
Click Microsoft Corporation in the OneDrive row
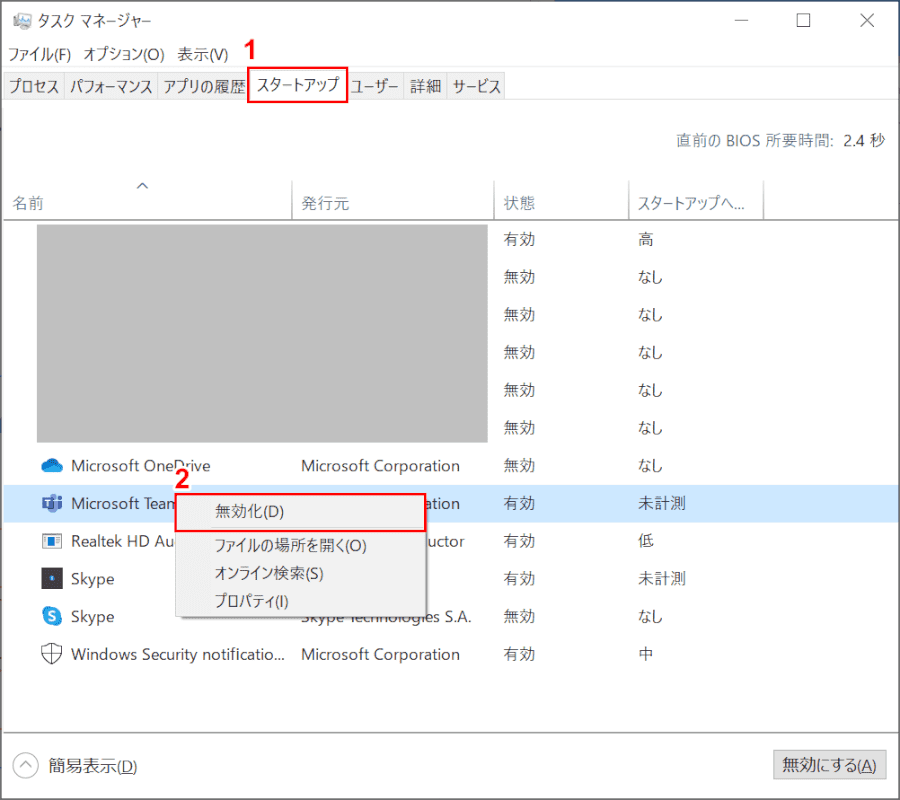pos(381,465)
